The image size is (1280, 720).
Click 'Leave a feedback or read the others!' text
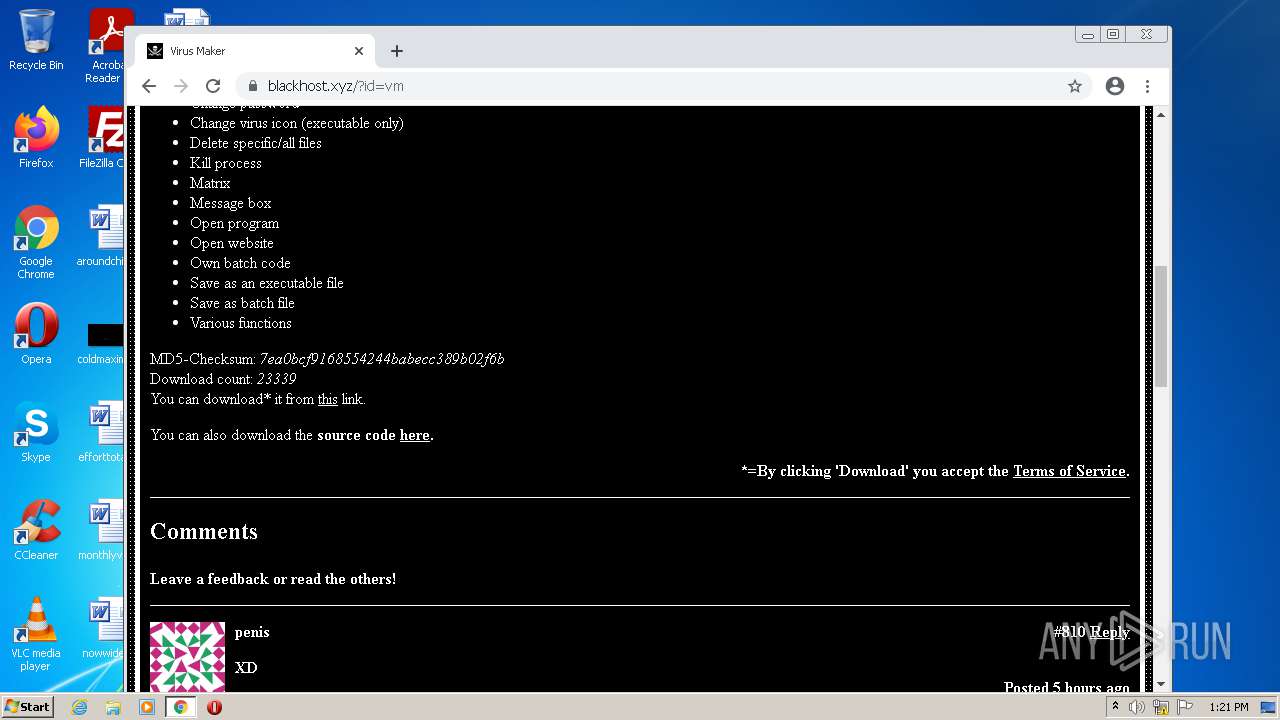[x=273, y=579]
